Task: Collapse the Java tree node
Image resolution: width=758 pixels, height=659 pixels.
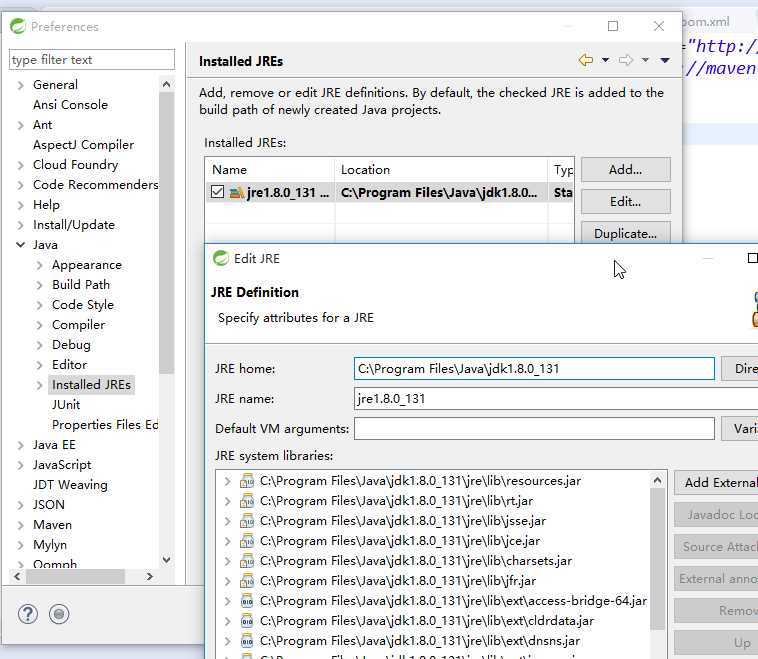Action: [x=20, y=245]
